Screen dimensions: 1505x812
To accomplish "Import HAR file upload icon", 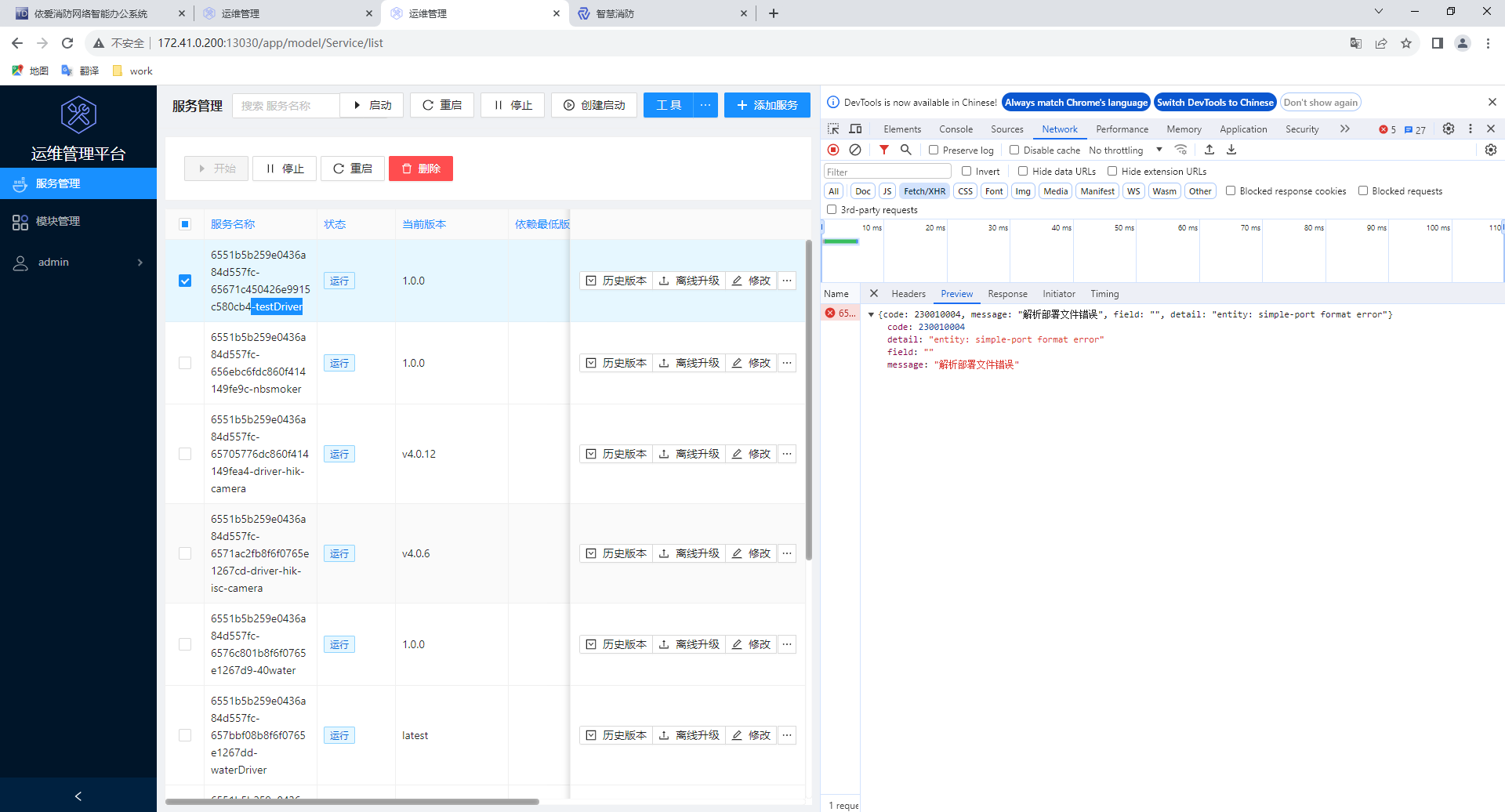I will (x=1209, y=150).
